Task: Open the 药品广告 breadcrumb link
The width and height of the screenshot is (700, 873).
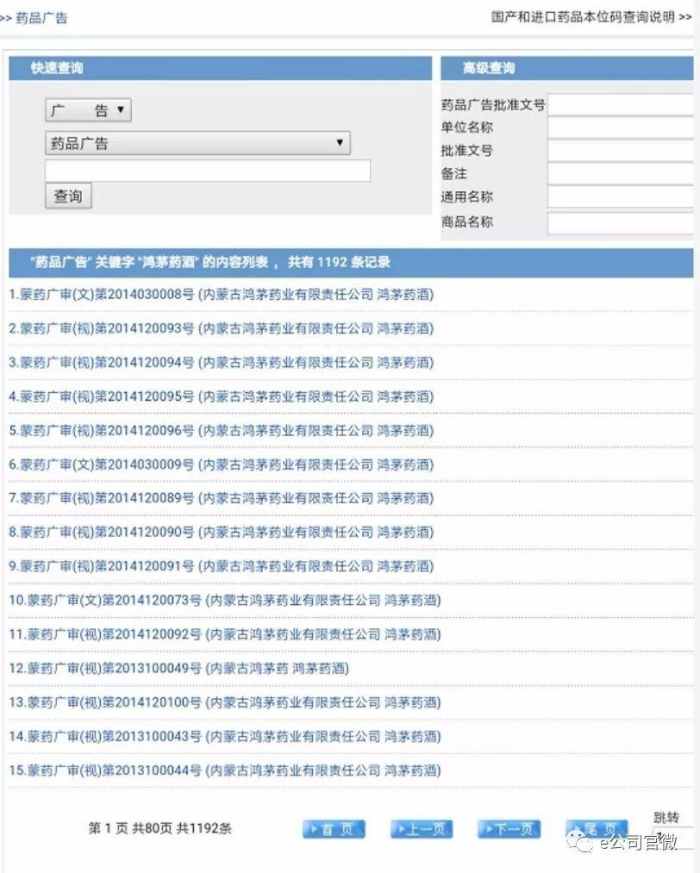Action: click(x=41, y=18)
